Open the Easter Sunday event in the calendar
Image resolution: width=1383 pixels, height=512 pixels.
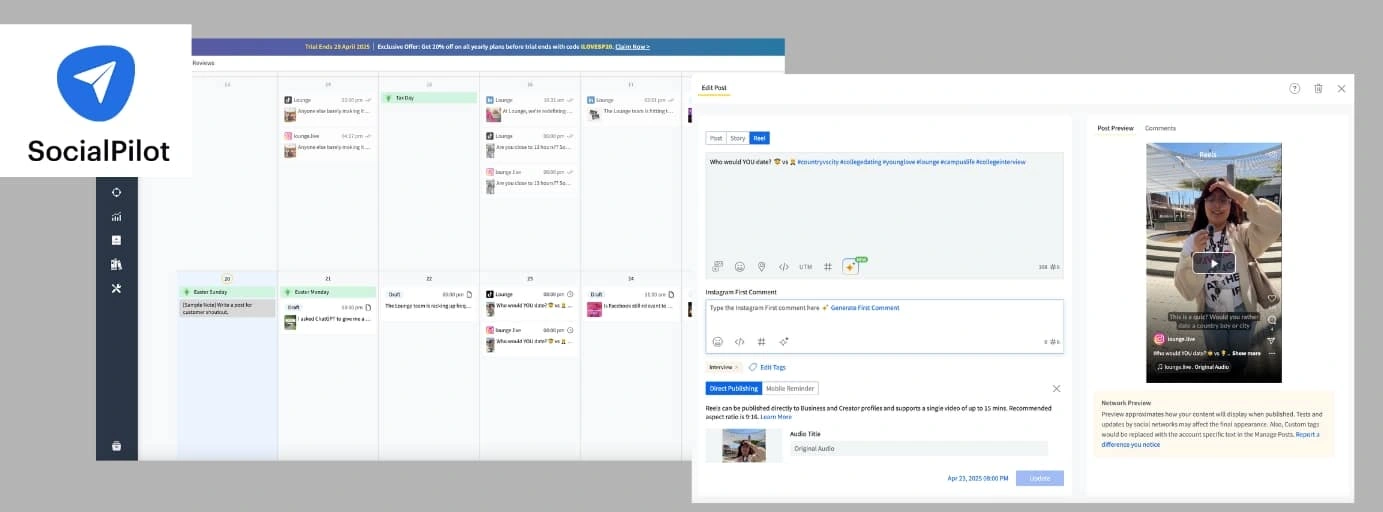coord(226,292)
